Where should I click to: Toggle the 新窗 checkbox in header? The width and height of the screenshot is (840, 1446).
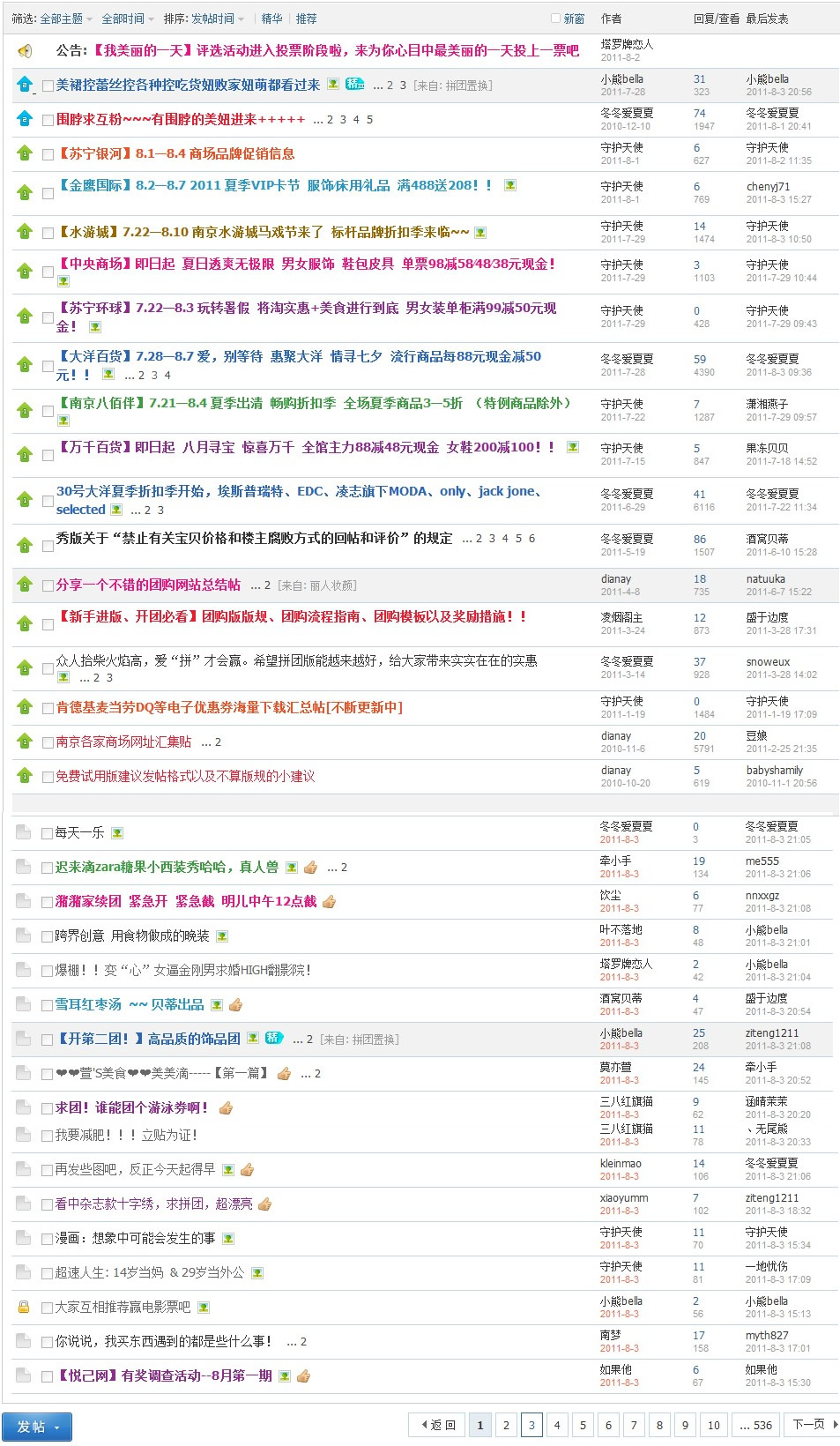tap(555, 18)
